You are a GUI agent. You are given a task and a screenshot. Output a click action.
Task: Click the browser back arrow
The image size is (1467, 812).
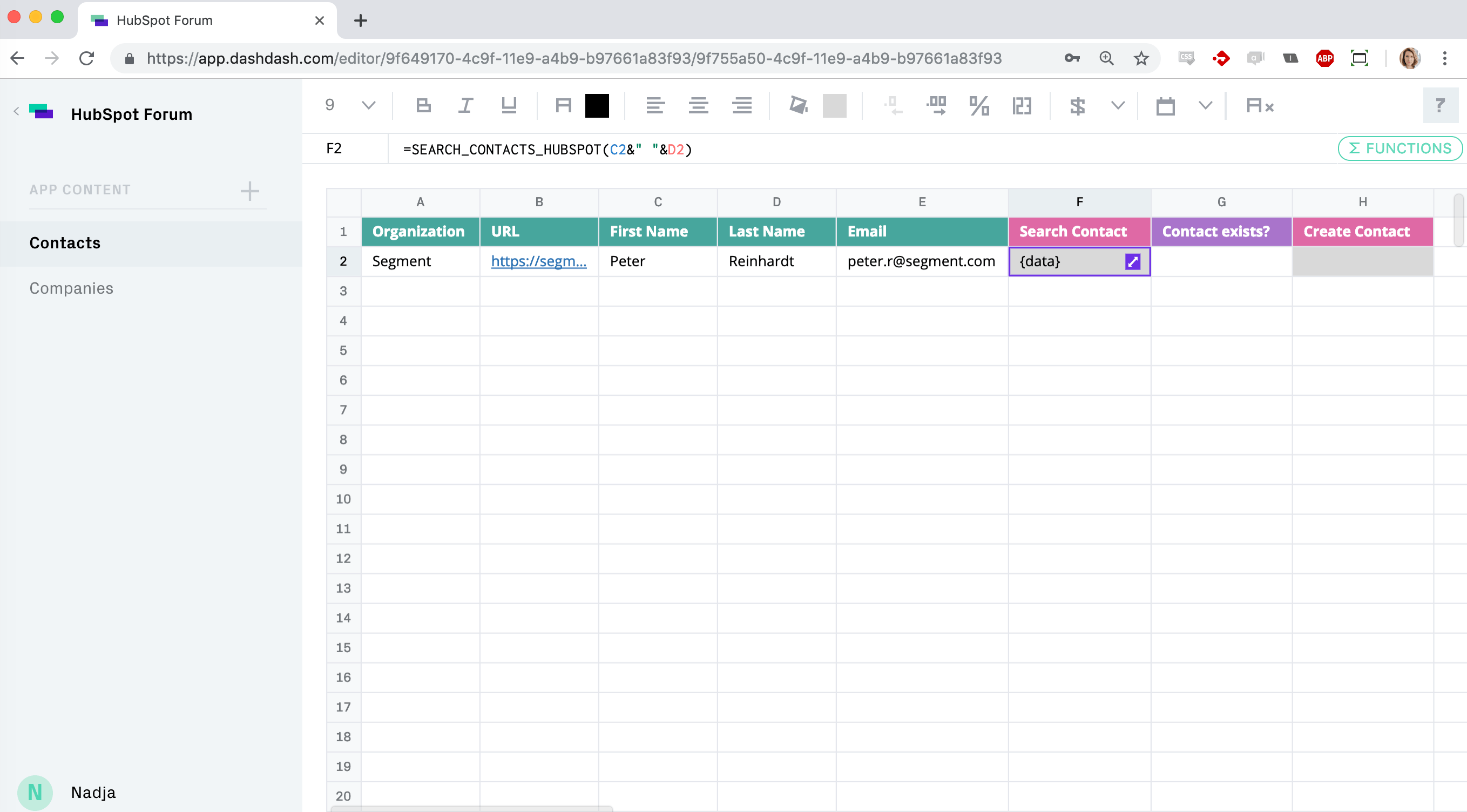click(x=18, y=58)
